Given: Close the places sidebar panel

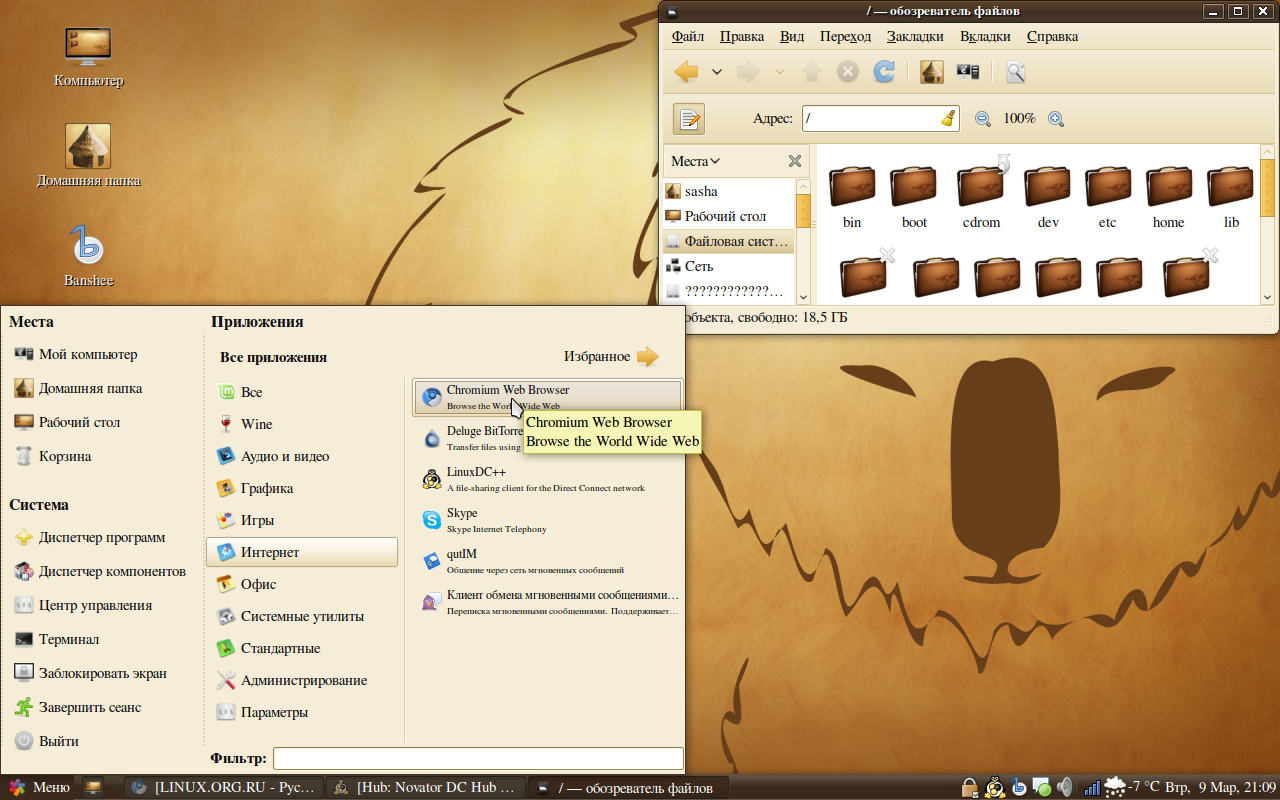Looking at the screenshot, I should (795, 161).
